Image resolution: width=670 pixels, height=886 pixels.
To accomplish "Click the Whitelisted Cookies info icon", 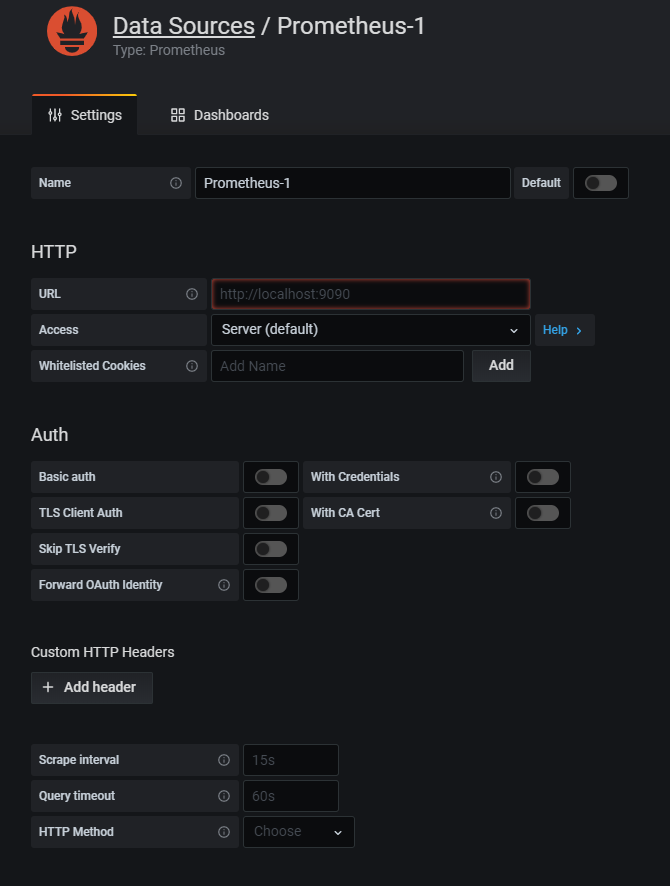I will click(x=192, y=366).
